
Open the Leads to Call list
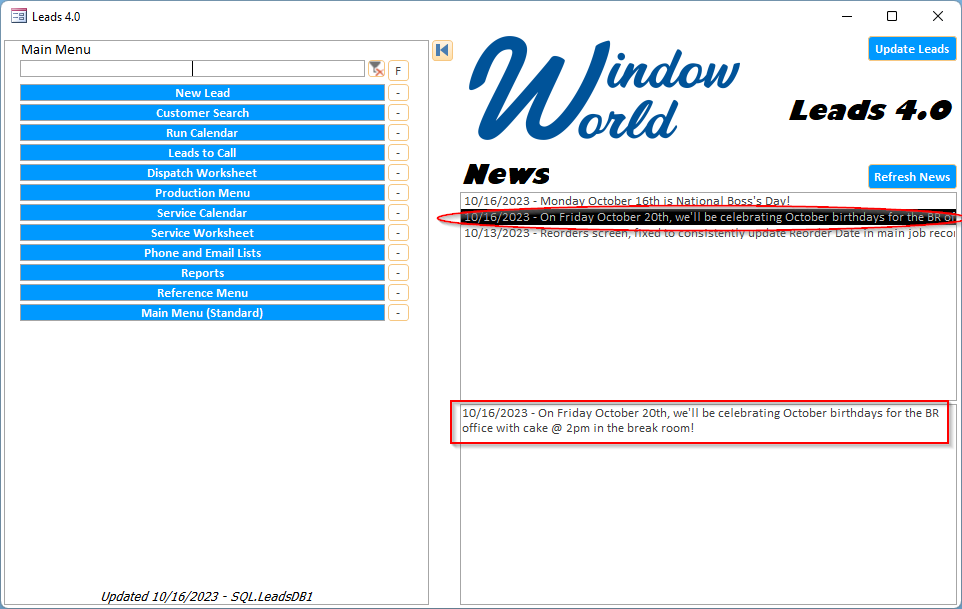pyautogui.click(x=202, y=153)
